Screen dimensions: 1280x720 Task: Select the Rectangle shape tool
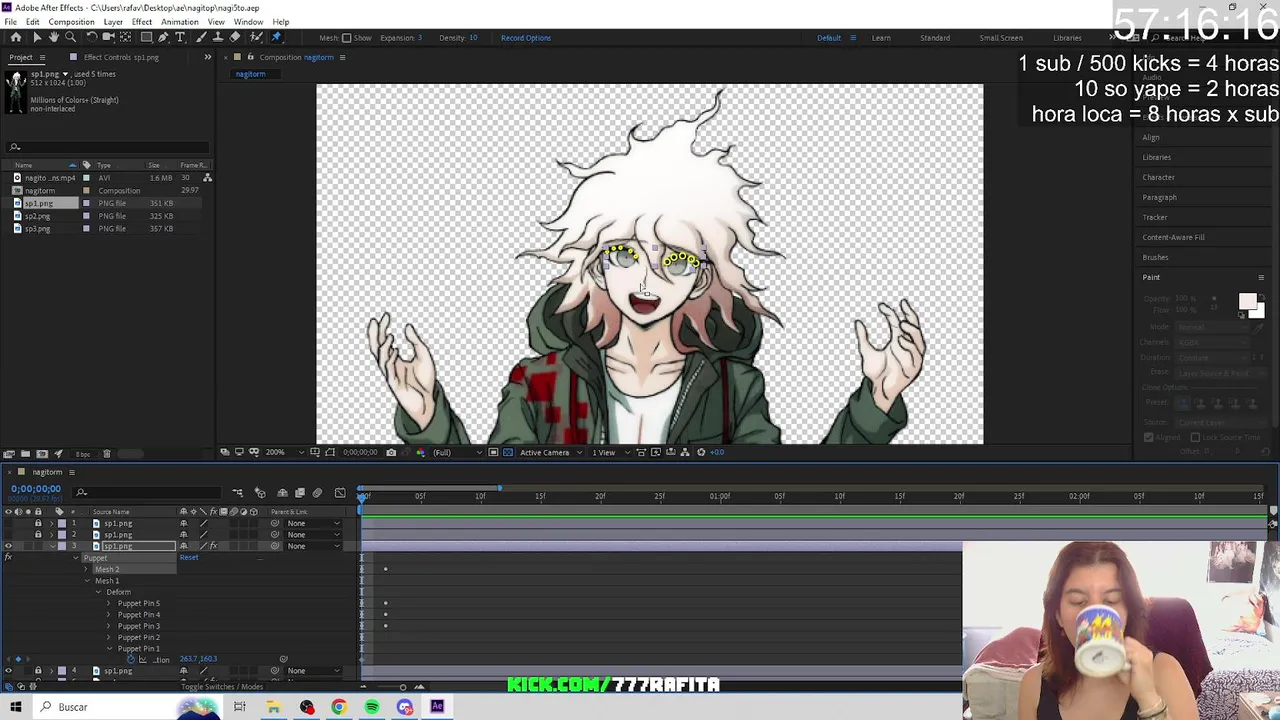(x=146, y=37)
